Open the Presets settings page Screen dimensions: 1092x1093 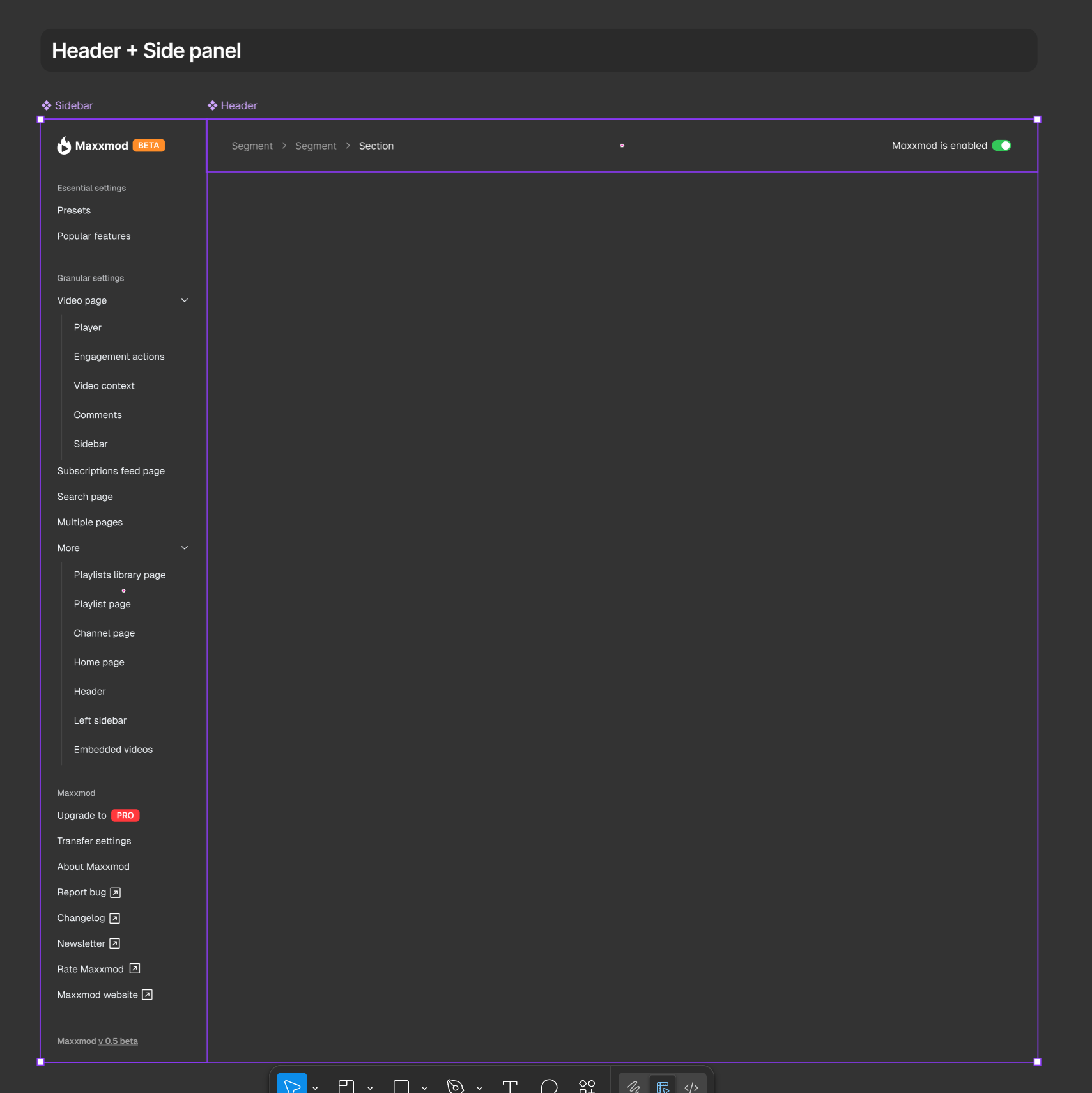pyautogui.click(x=73, y=210)
